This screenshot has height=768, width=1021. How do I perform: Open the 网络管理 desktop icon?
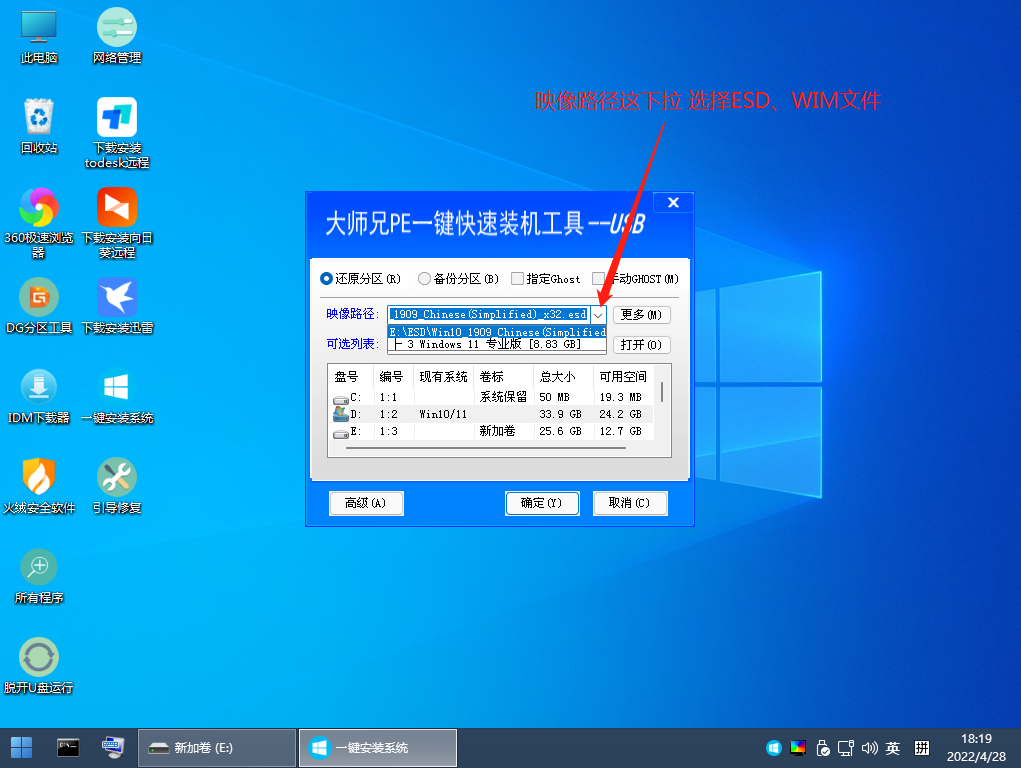coord(117,28)
